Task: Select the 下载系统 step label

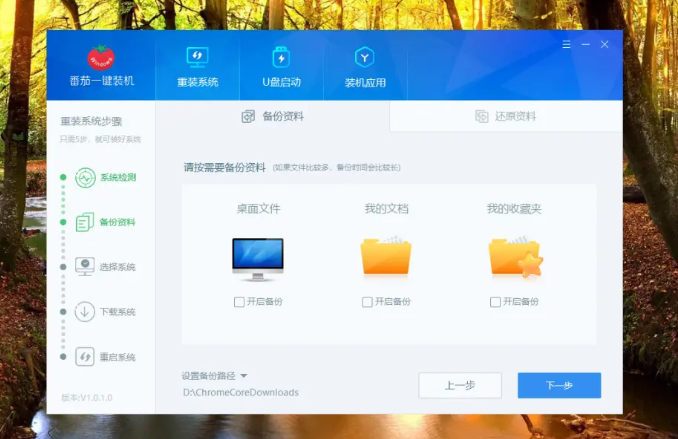Action: [x=118, y=312]
